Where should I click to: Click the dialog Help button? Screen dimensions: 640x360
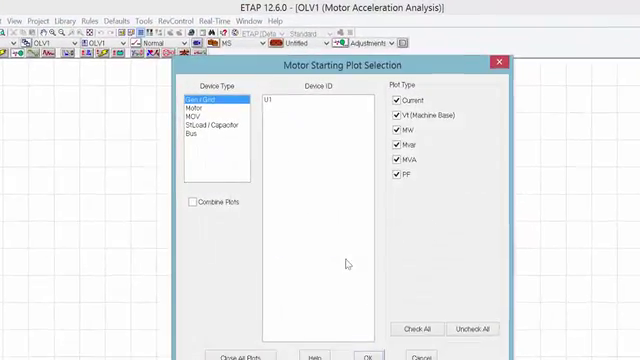point(315,356)
